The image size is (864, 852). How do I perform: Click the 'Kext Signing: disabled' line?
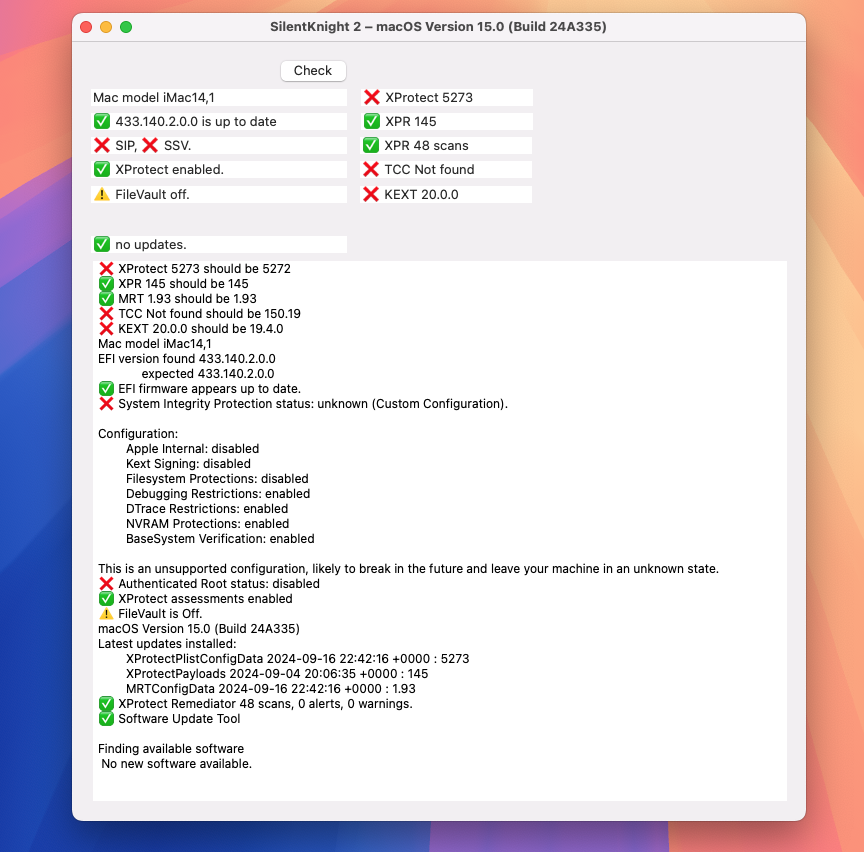tap(188, 463)
